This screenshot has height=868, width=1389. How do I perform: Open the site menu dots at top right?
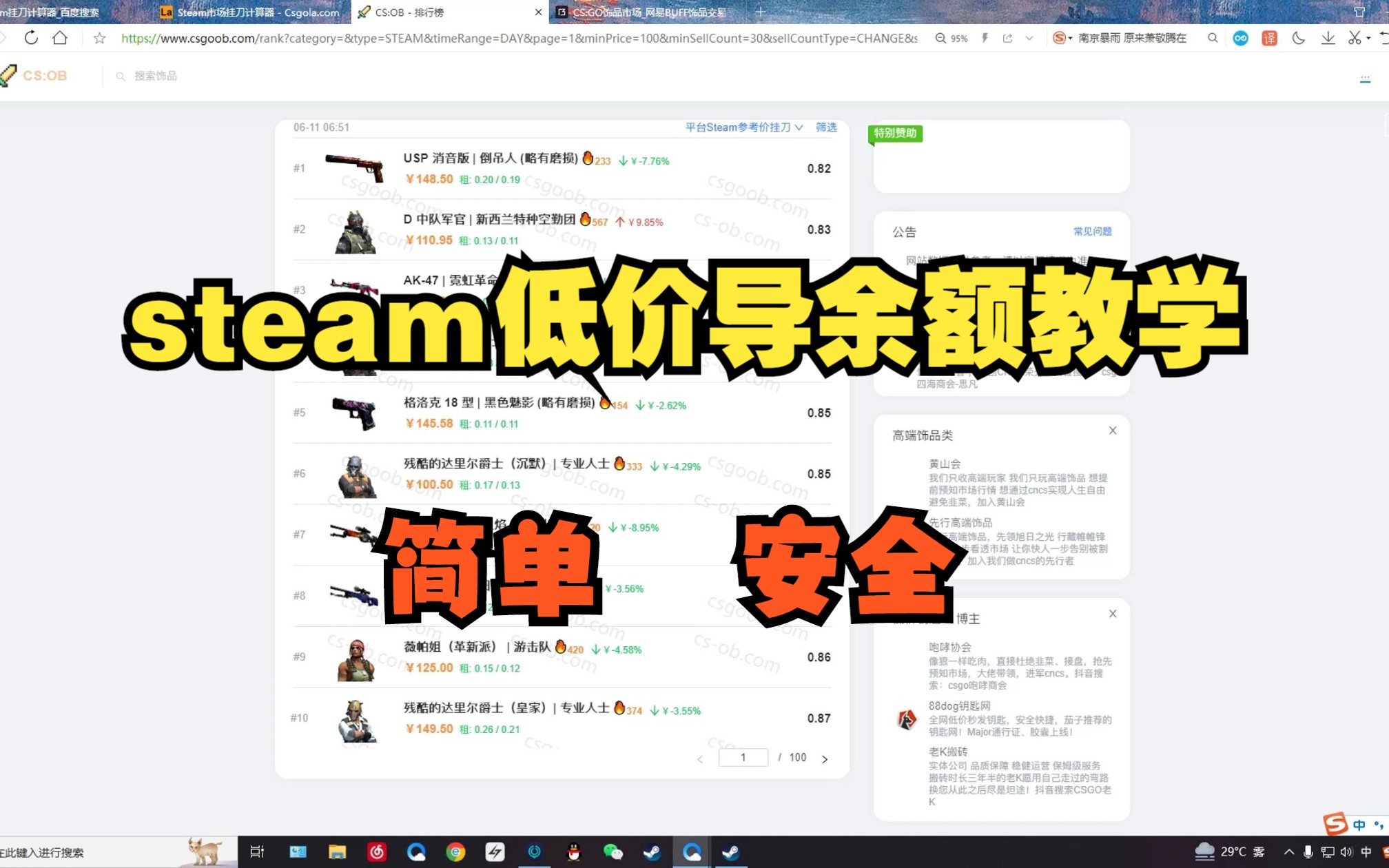[x=1365, y=79]
